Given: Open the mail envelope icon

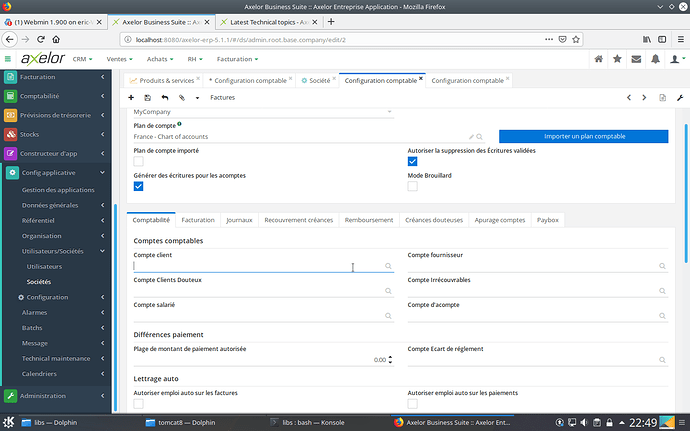Looking at the screenshot, I should point(636,59).
